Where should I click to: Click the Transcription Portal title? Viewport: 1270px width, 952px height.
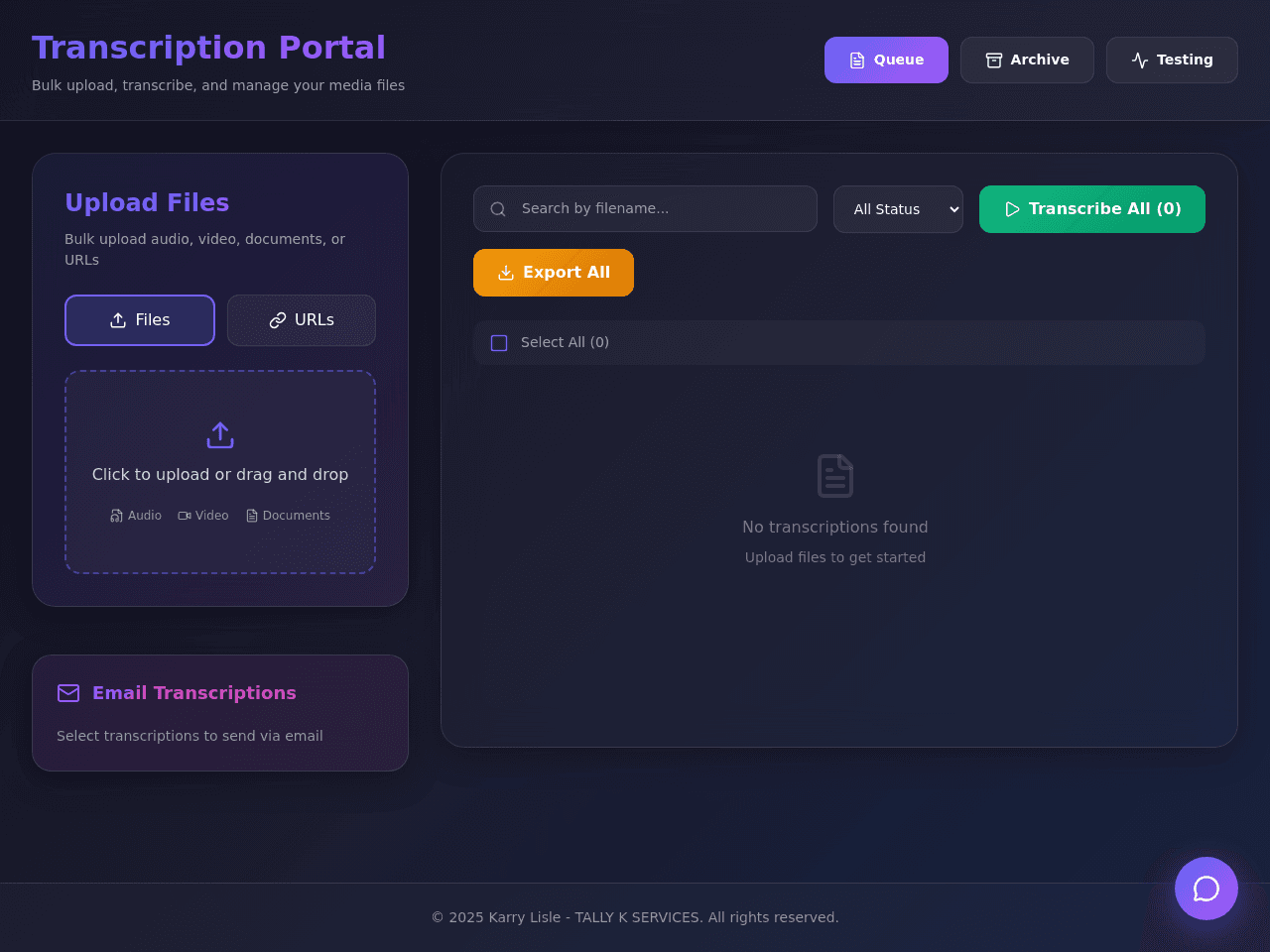tap(208, 48)
